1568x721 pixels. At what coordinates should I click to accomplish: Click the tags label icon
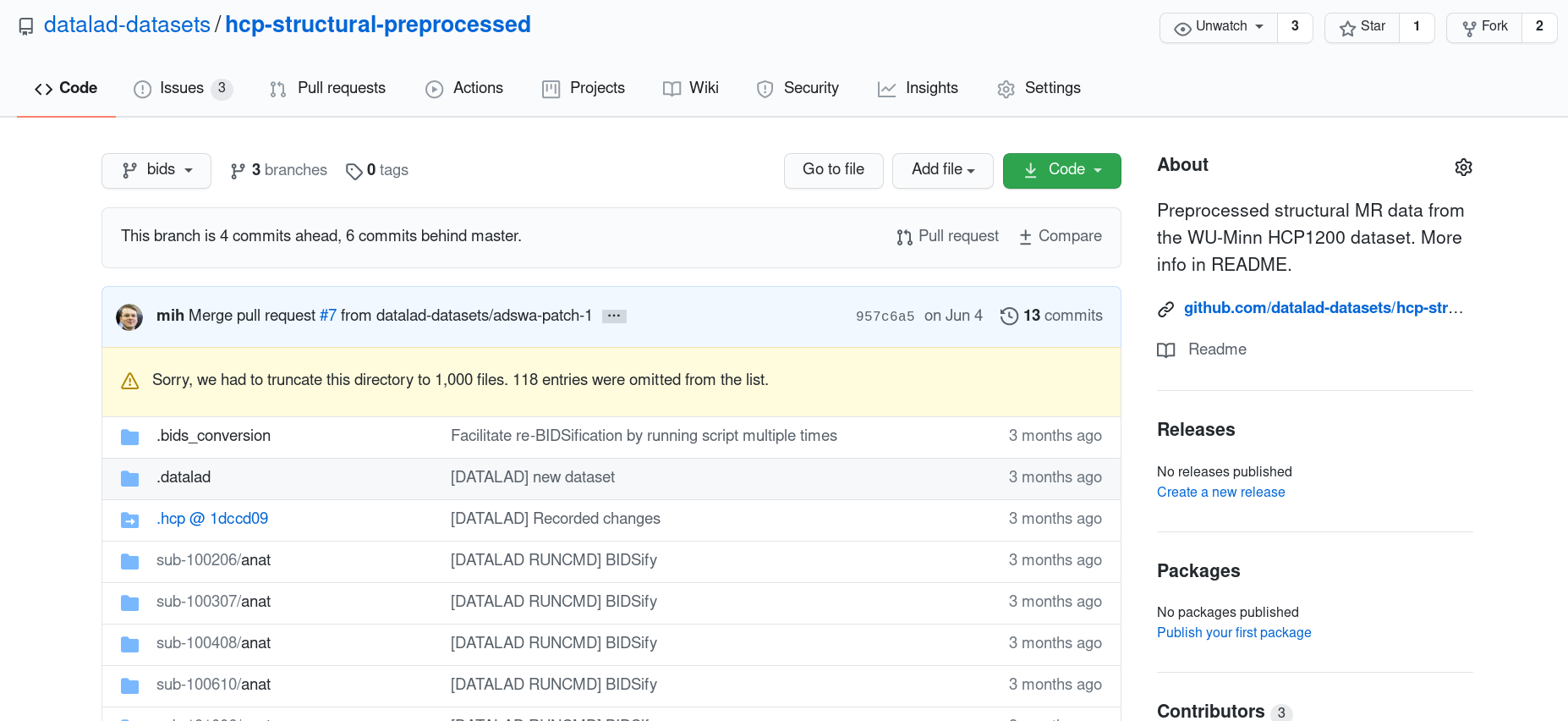(x=354, y=171)
